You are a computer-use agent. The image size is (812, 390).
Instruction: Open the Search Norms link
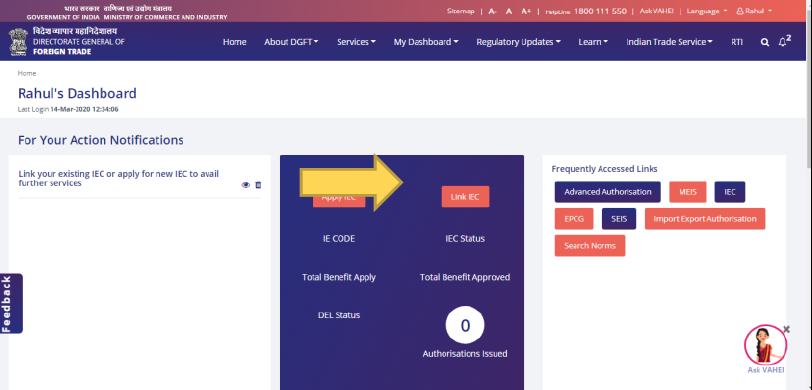coord(590,245)
